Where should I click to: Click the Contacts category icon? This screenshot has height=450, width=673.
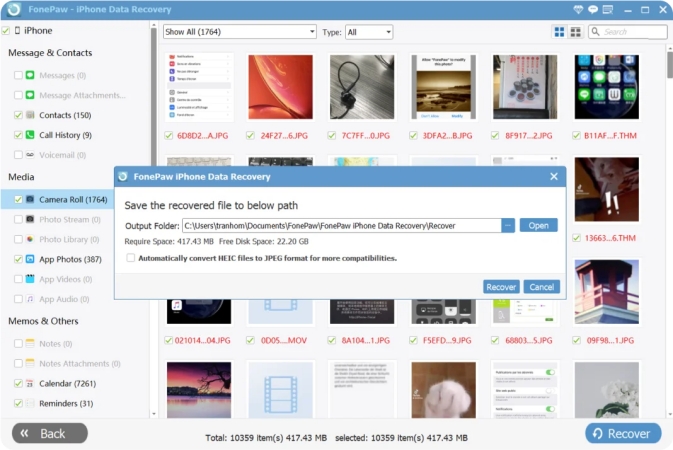(30, 115)
